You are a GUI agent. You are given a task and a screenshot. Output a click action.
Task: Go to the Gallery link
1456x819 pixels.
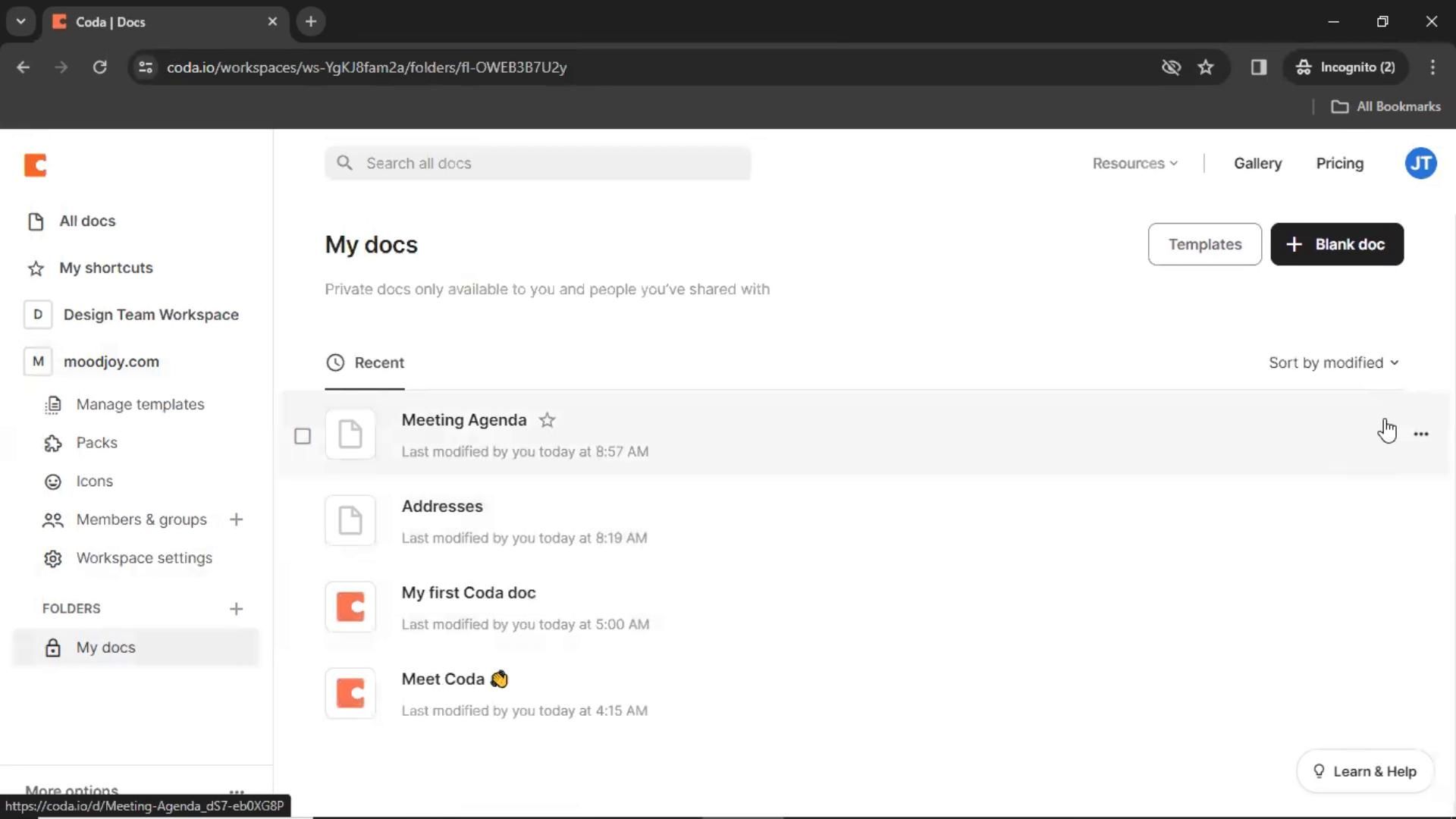click(1257, 163)
